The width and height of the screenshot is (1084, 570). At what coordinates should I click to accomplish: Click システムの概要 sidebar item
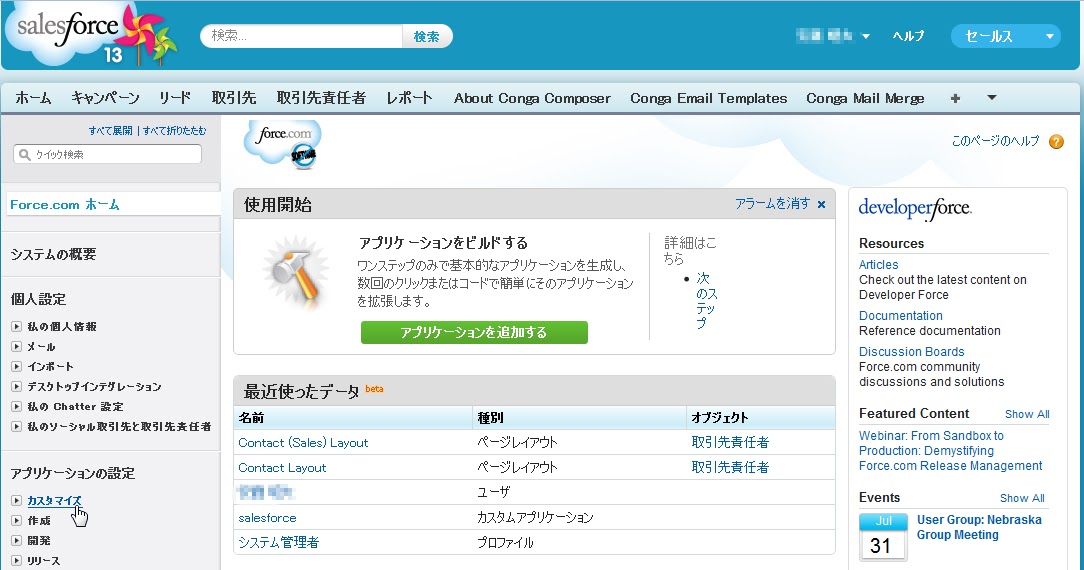point(53,254)
